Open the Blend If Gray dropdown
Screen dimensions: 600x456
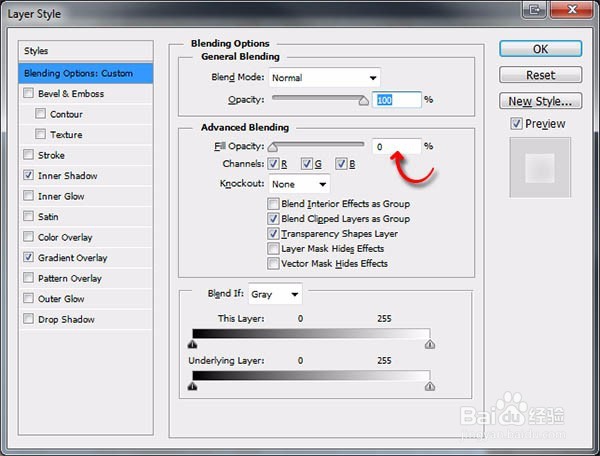pyautogui.click(x=275, y=294)
